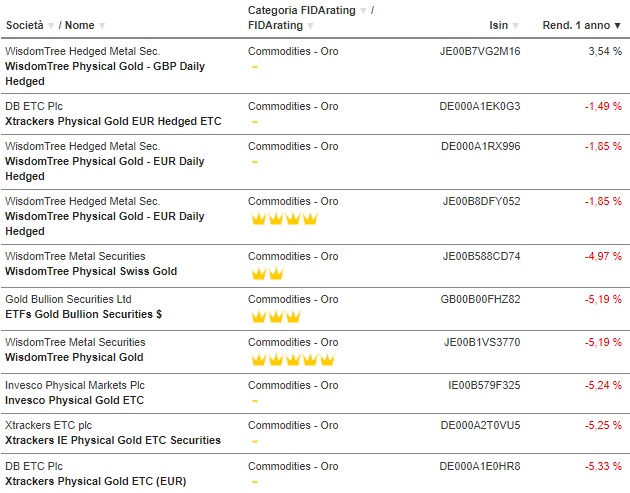Open WisdomTree Physical Gold - GBP Daily Hedged
Screen dimensions: 630x493
[x=105, y=74]
